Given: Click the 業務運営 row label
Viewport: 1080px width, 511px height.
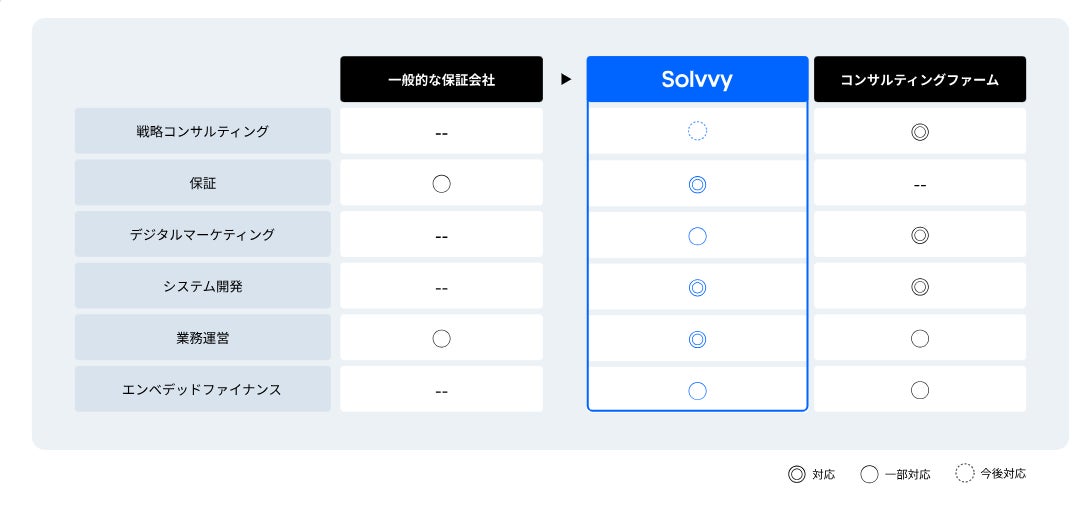Looking at the screenshot, I should tap(203, 338).
